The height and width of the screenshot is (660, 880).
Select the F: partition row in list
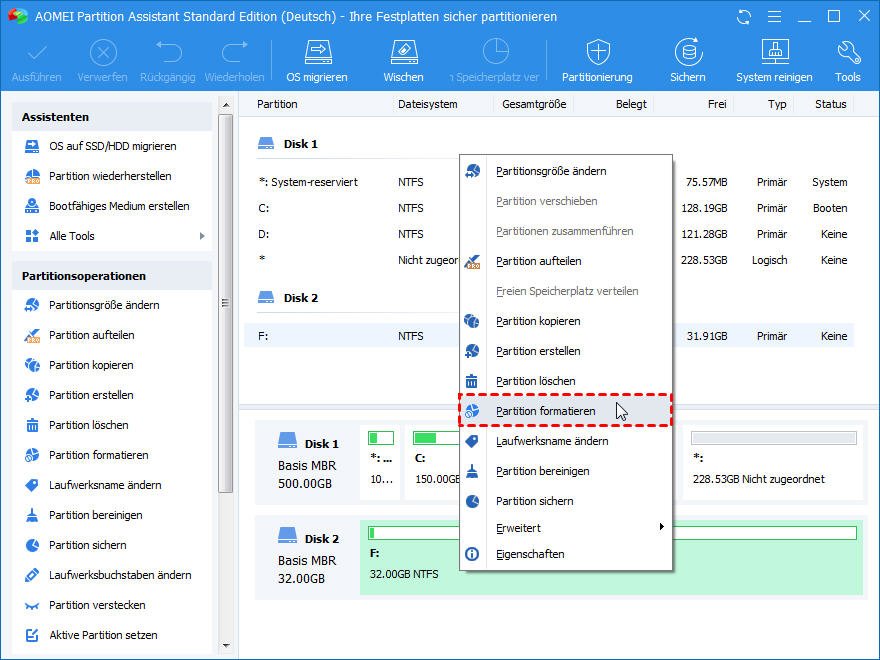coord(549,336)
